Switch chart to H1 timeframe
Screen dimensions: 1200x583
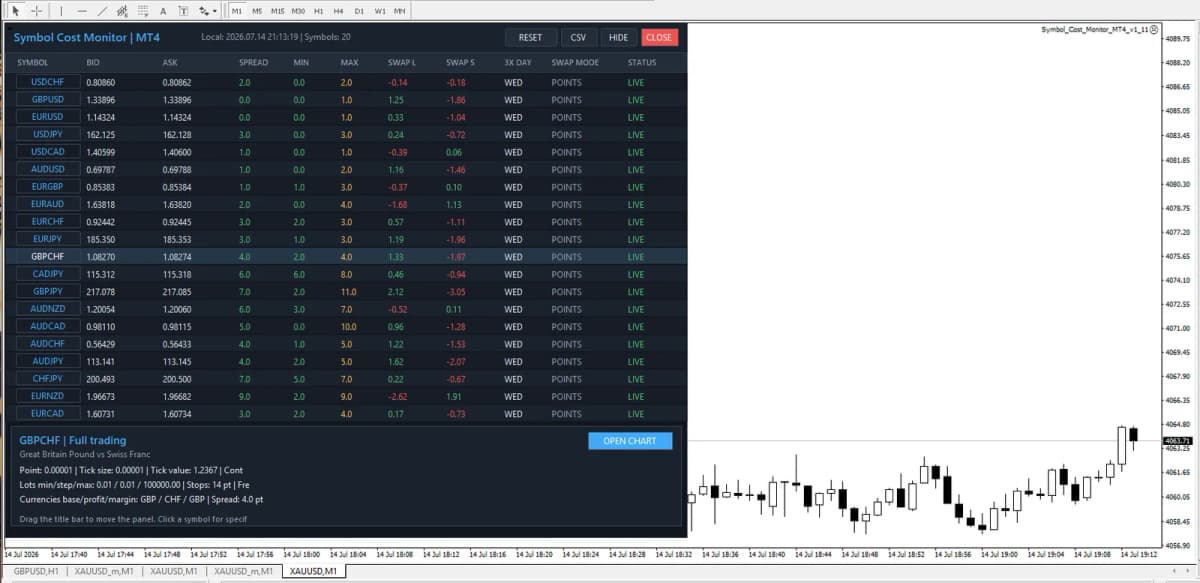(x=318, y=10)
